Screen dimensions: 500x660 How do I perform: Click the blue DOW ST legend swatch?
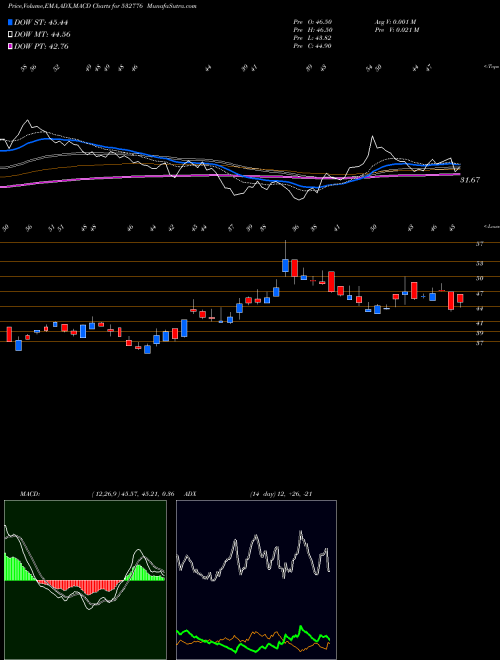click(x=10, y=22)
